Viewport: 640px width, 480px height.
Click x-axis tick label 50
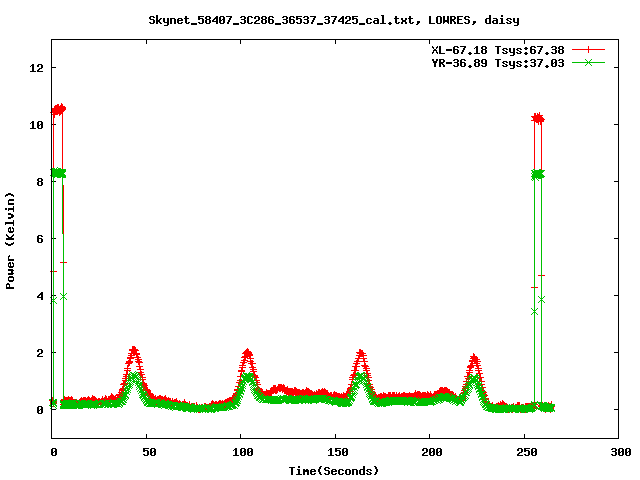pos(149,452)
